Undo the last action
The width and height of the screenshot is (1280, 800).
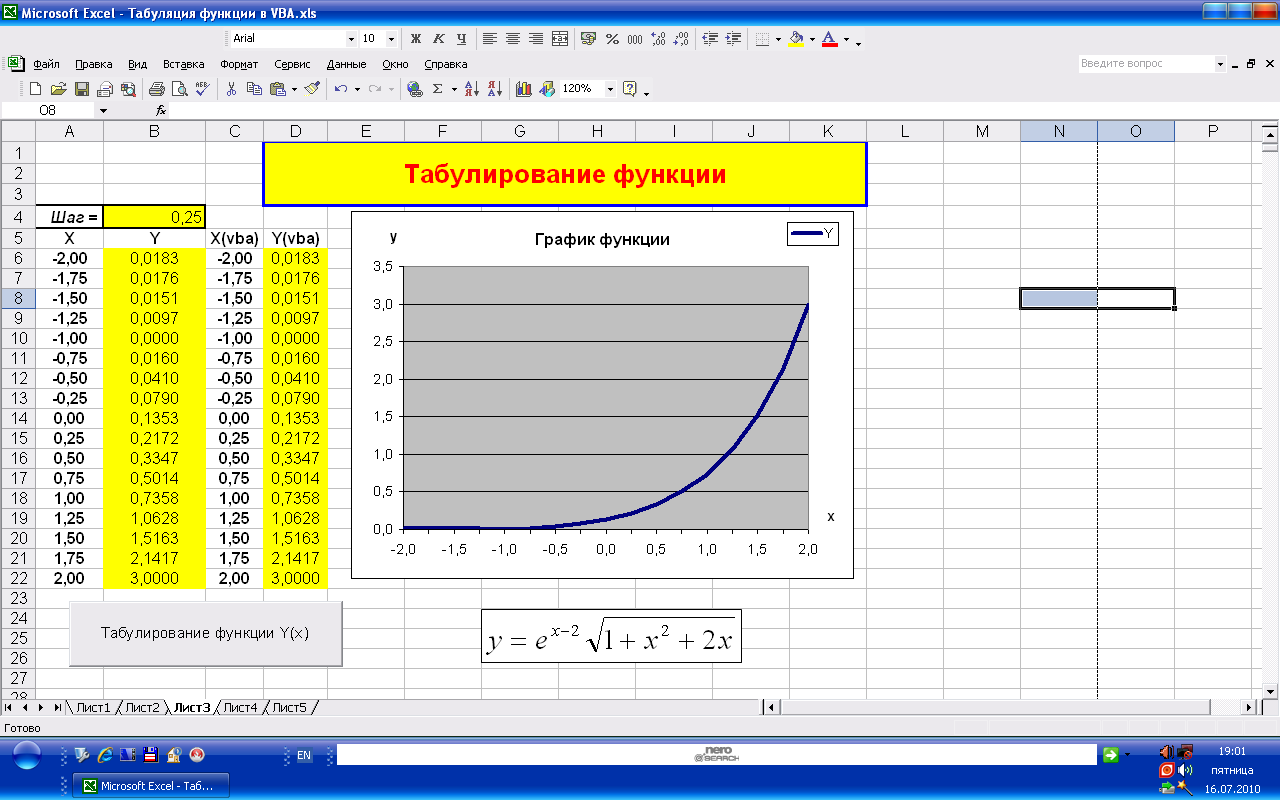(341, 89)
